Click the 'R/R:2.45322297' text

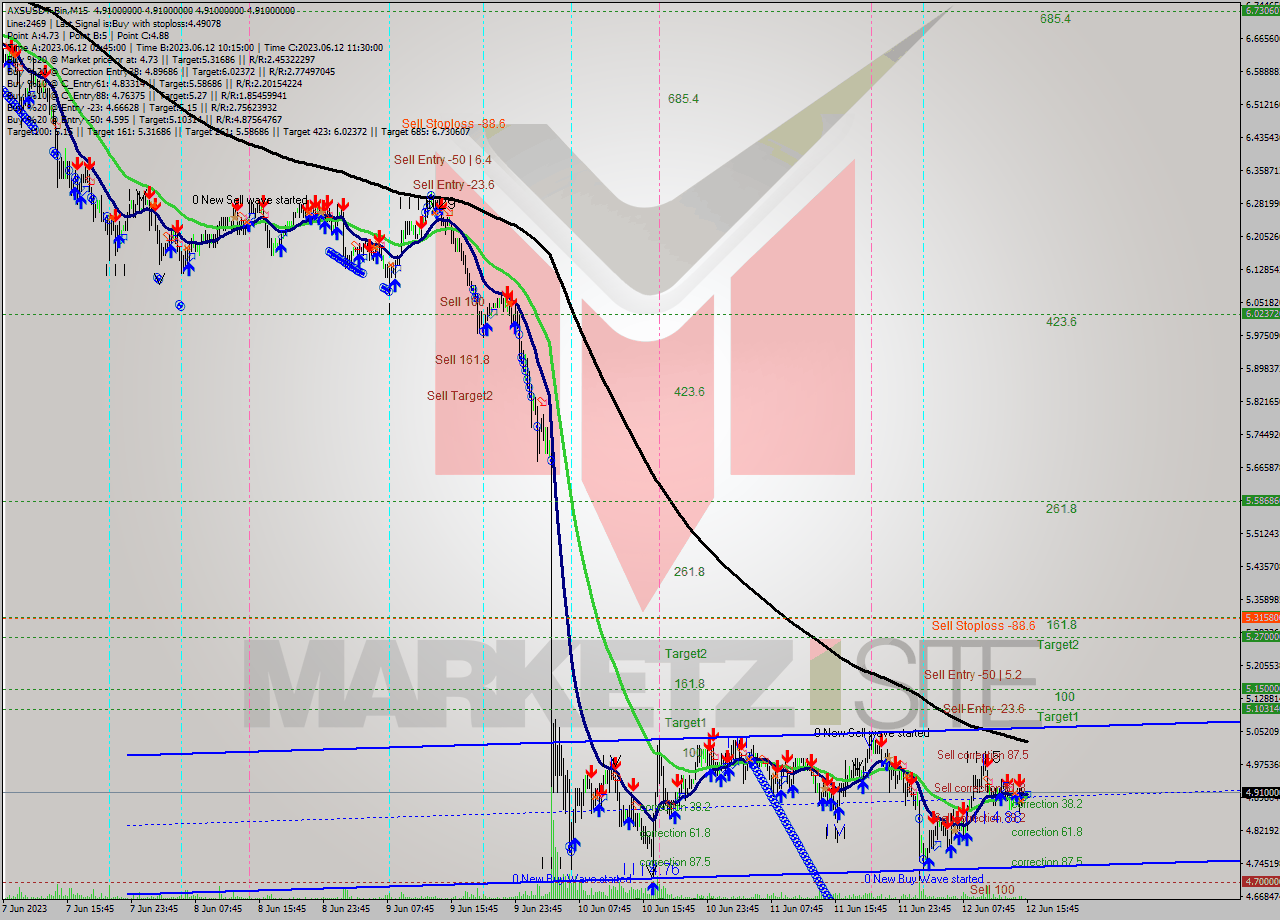pyautogui.click(x=274, y=59)
